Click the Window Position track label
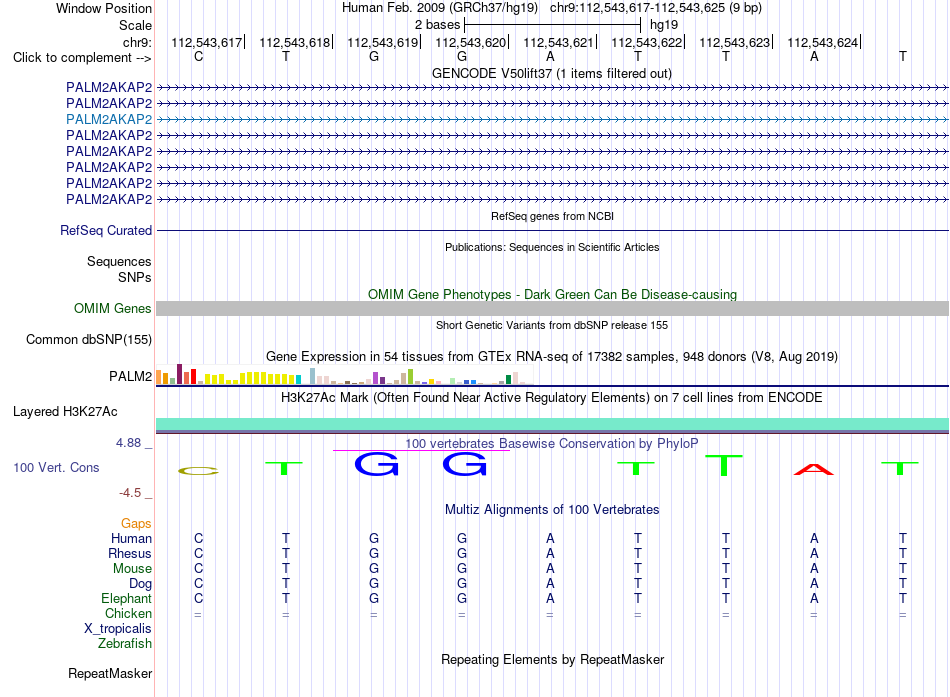 pos(104,8)
